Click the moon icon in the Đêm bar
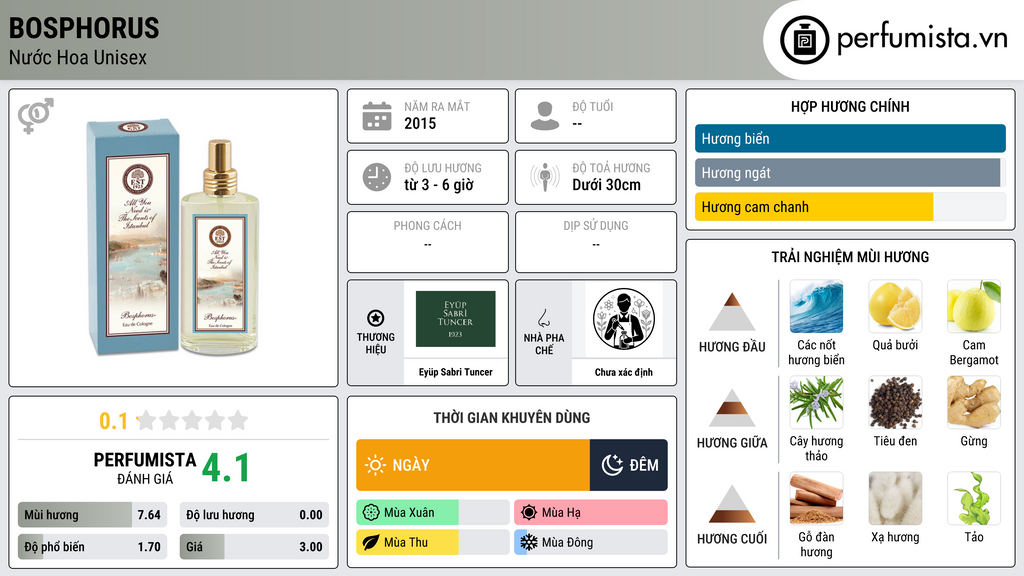 click(x=612, y=465)
